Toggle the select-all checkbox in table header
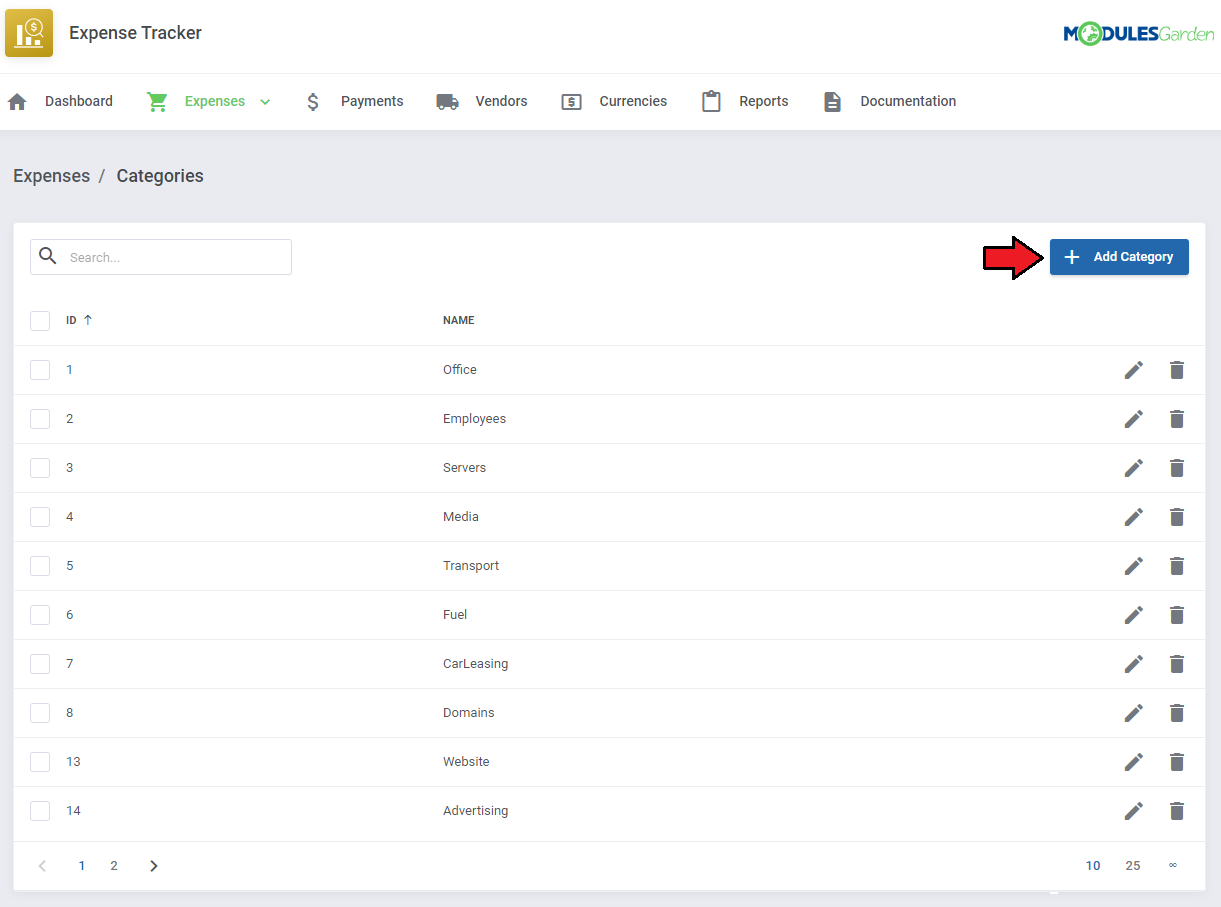Image resolution: width=1221 pixels, height=907 pixels. click(x=40, y=321)
